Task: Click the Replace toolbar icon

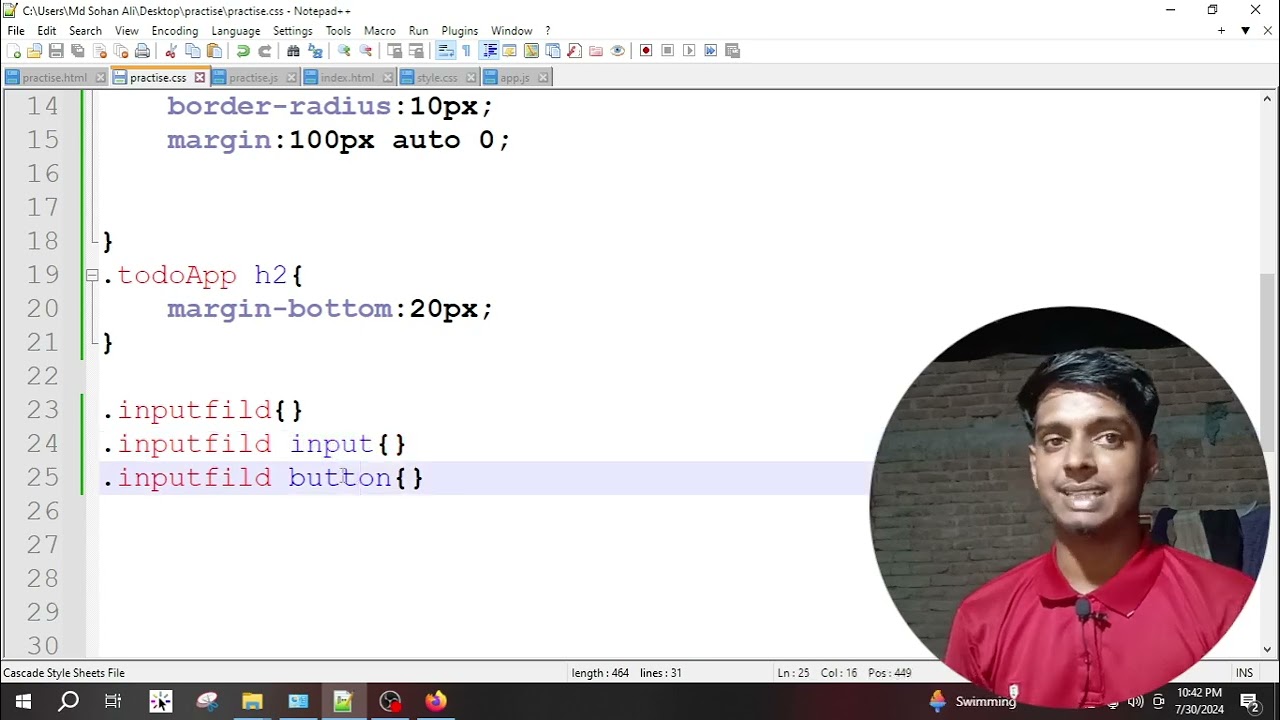Action: coord(315,51)
